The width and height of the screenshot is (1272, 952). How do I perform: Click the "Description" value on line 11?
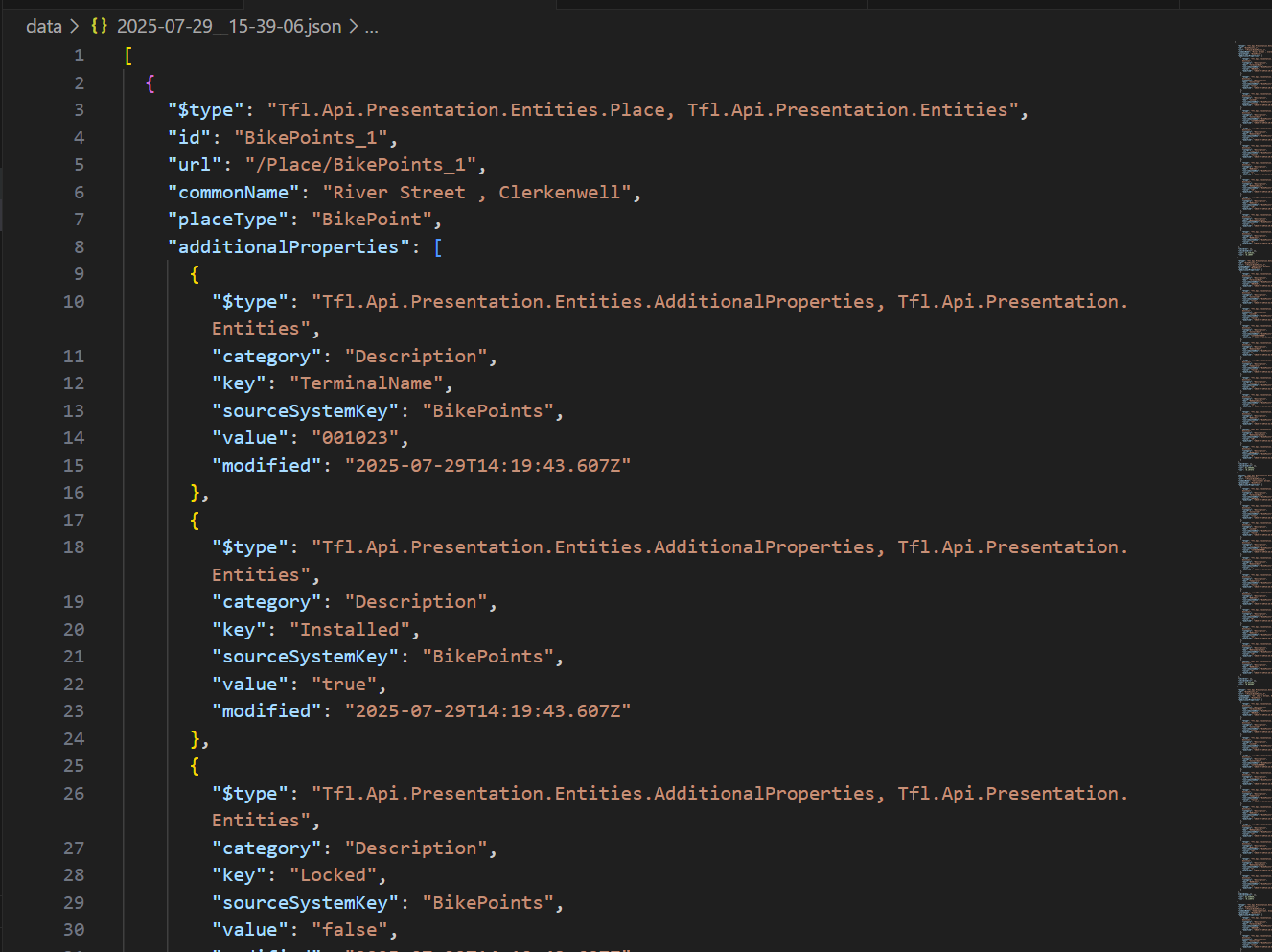(416, 357)
